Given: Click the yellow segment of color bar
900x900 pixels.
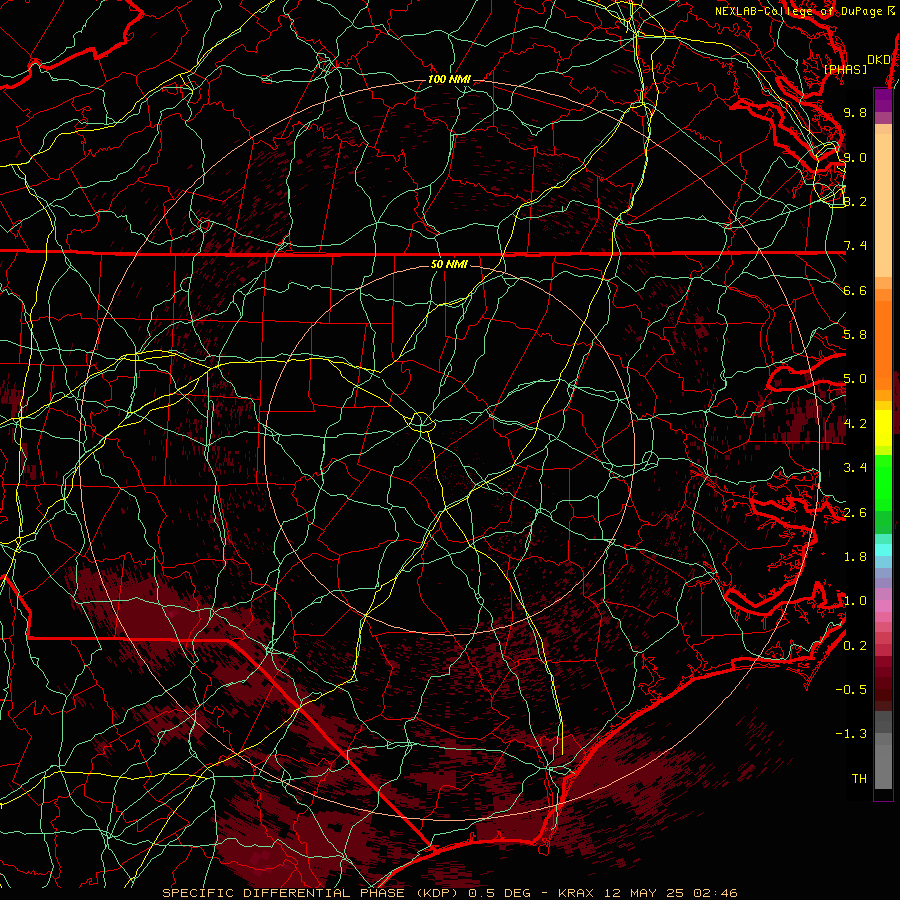Looking at the screenshot, I should [x=883, y=428].
